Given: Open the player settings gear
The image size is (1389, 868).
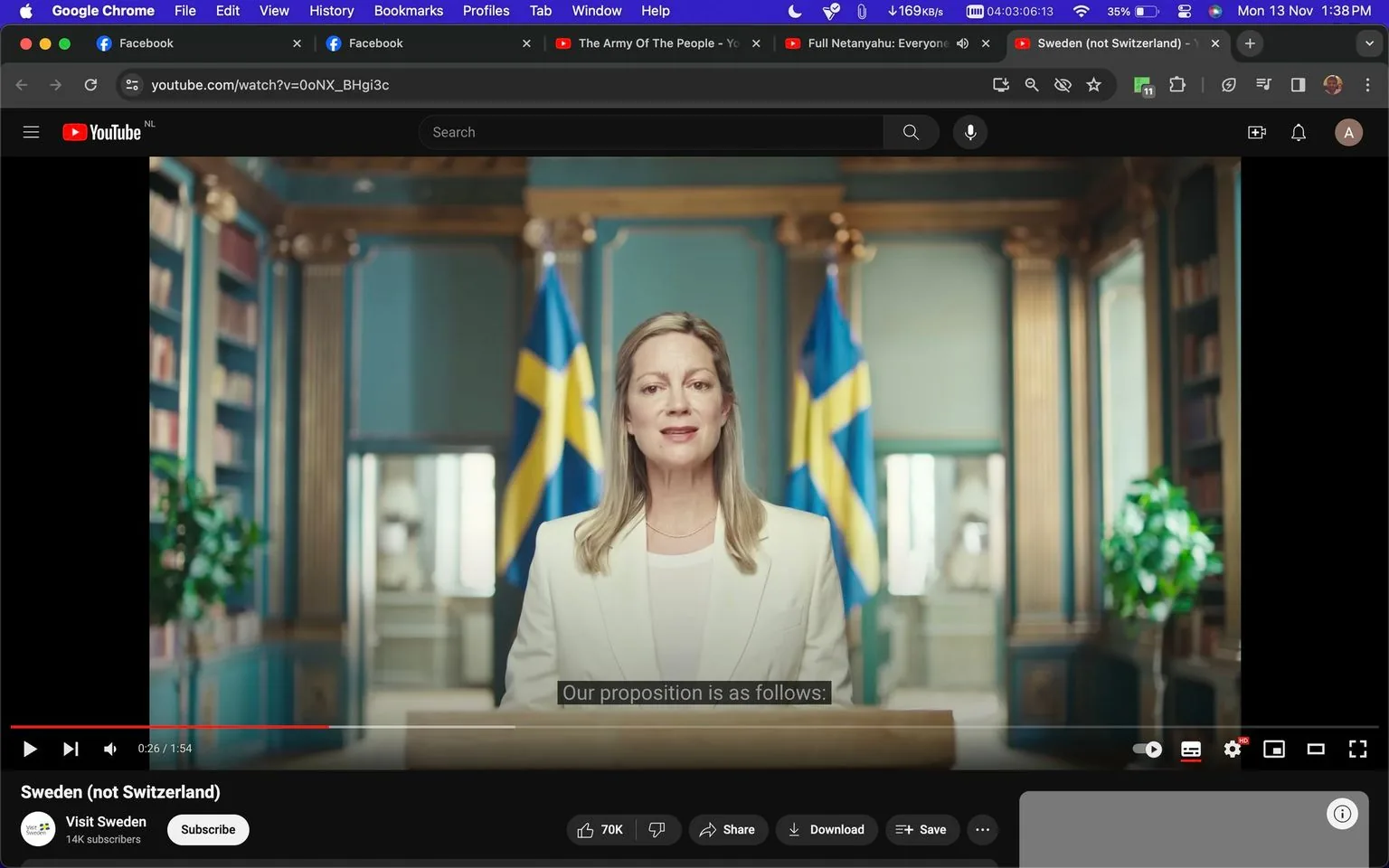Looking at the screenshot, I should point(1232,749).
